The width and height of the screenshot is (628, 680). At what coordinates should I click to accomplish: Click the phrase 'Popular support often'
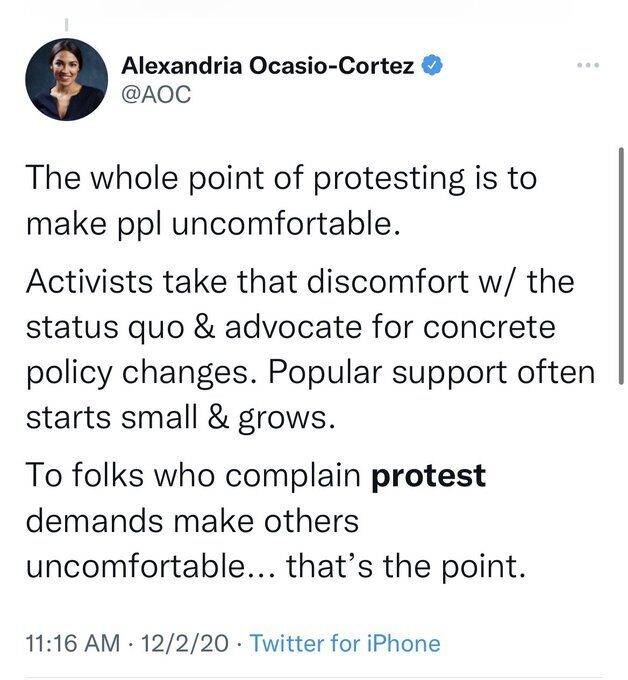pos(432,373)
